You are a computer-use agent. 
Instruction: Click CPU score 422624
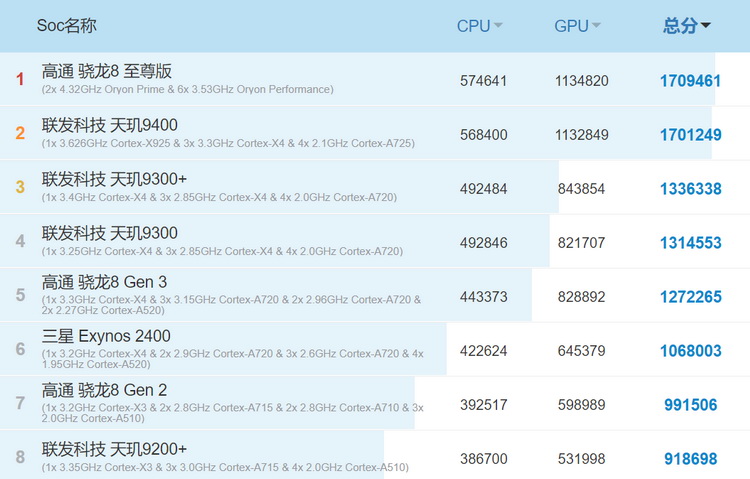coord(484,351)
